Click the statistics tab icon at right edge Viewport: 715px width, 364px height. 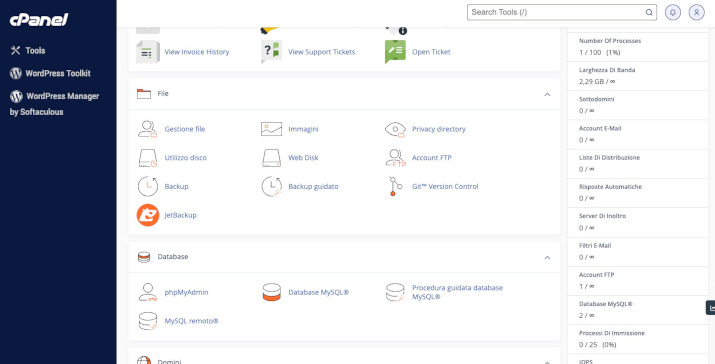click(x=710, y=307)
